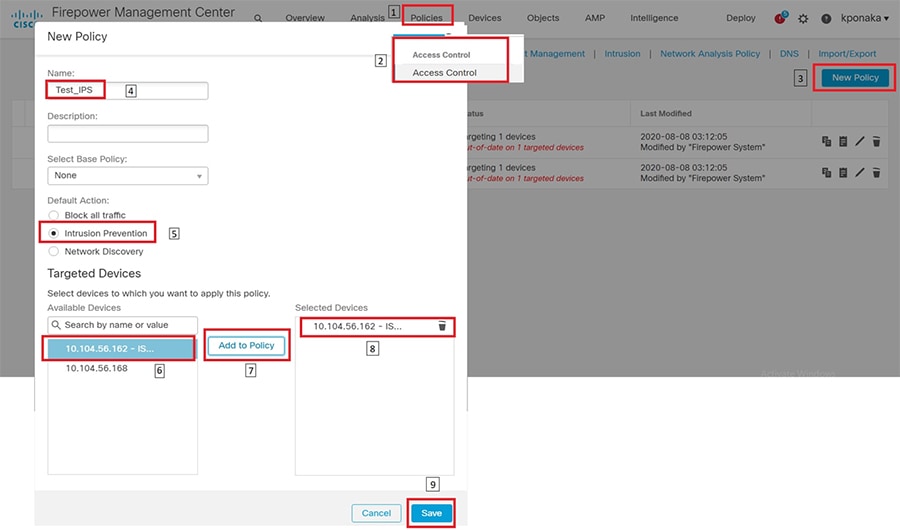Click the search magnifier icon in top navigation

coord(258,18)
